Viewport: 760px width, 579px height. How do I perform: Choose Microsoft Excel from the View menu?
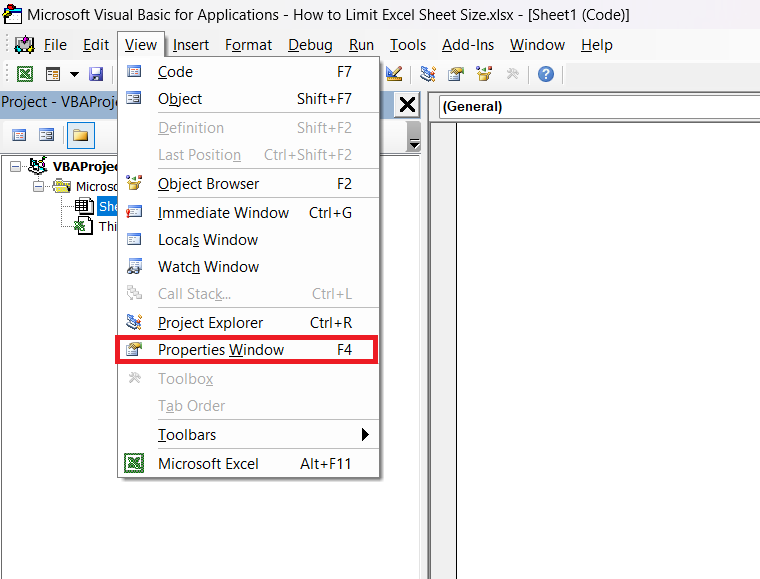point(249,464)
